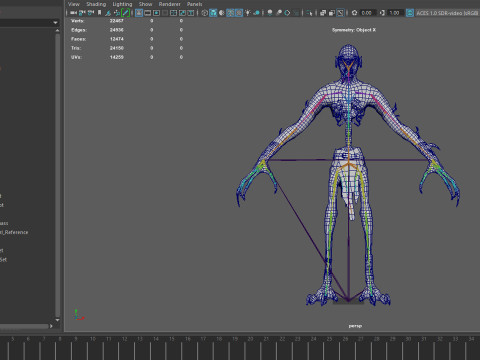The image size is (480, 360).
Task: Click the Exposure value field showing 0.00
Action: (367, 13)
